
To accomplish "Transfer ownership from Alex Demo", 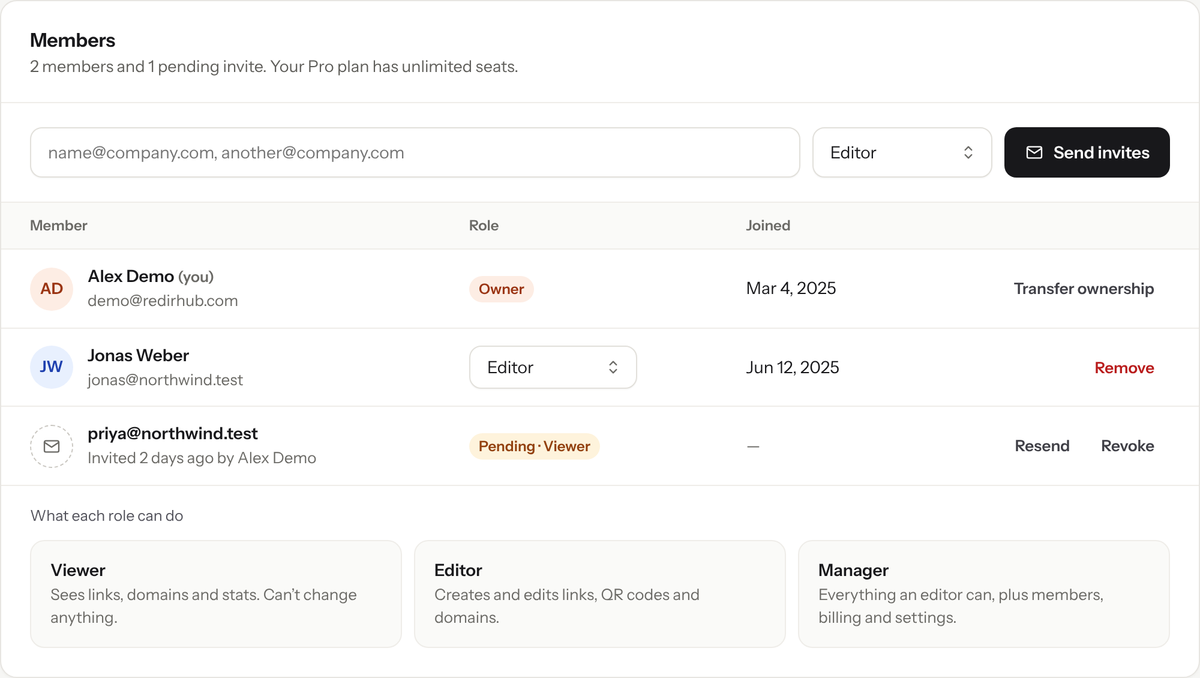I will pyautogui.click(x=1084, y=289).
